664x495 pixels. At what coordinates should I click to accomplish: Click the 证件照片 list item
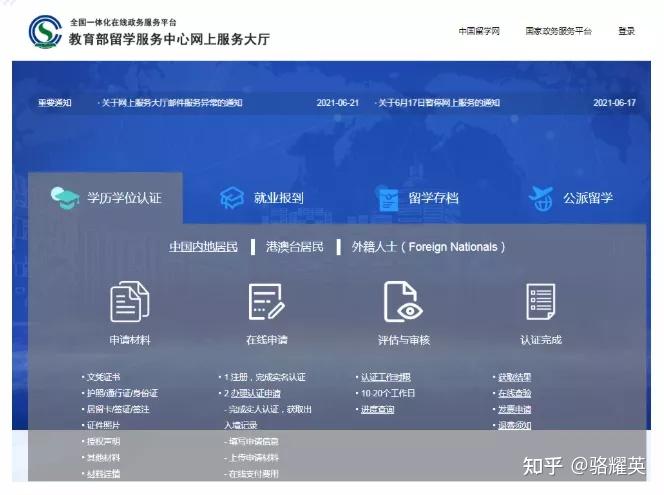pyautogui.click(x=103, y=425)
